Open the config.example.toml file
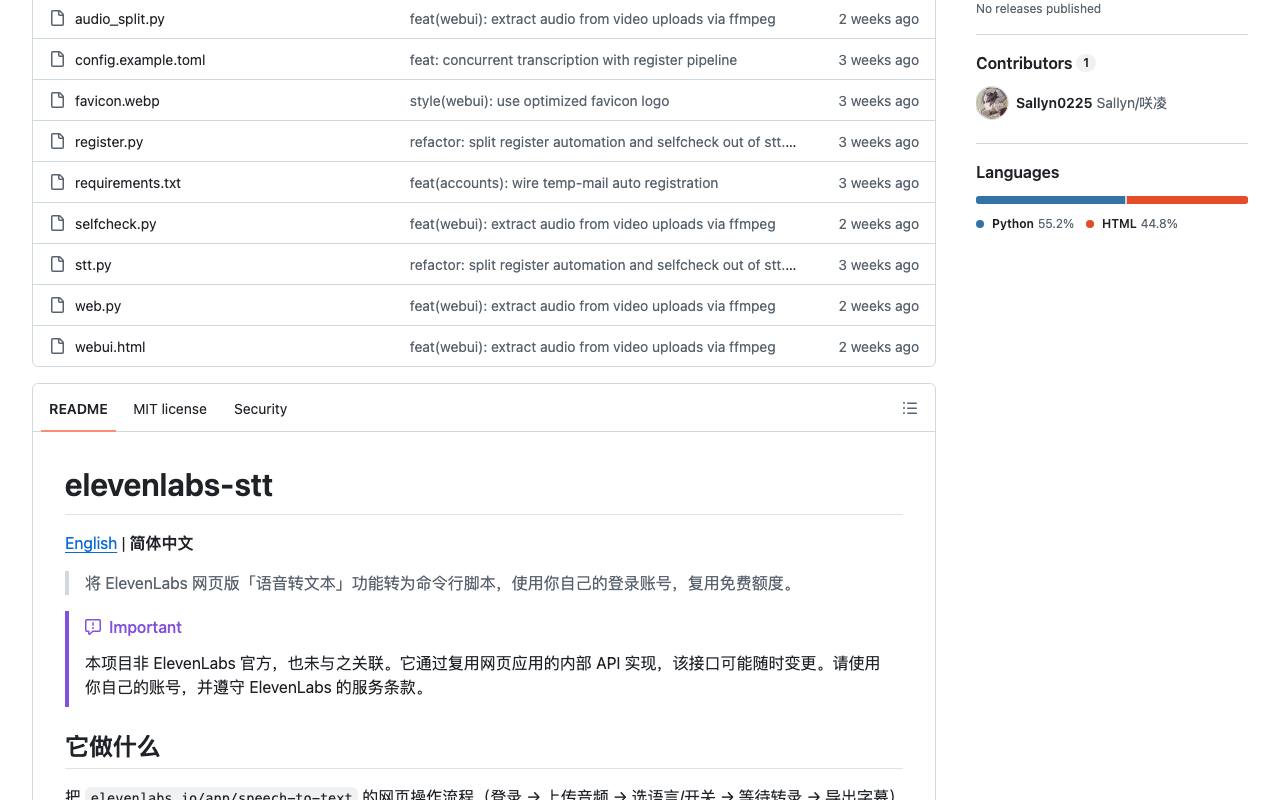Viewport: 1280px width, 800px height. [140, 60]
